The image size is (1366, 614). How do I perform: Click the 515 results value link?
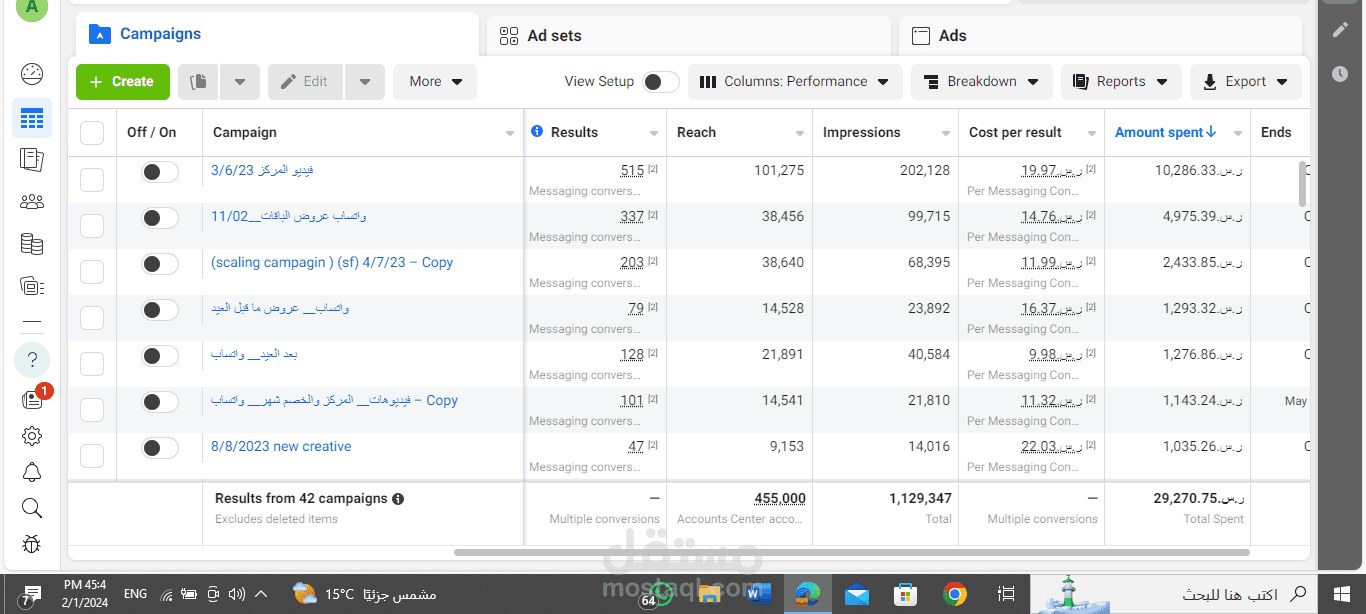coord(632,171)
